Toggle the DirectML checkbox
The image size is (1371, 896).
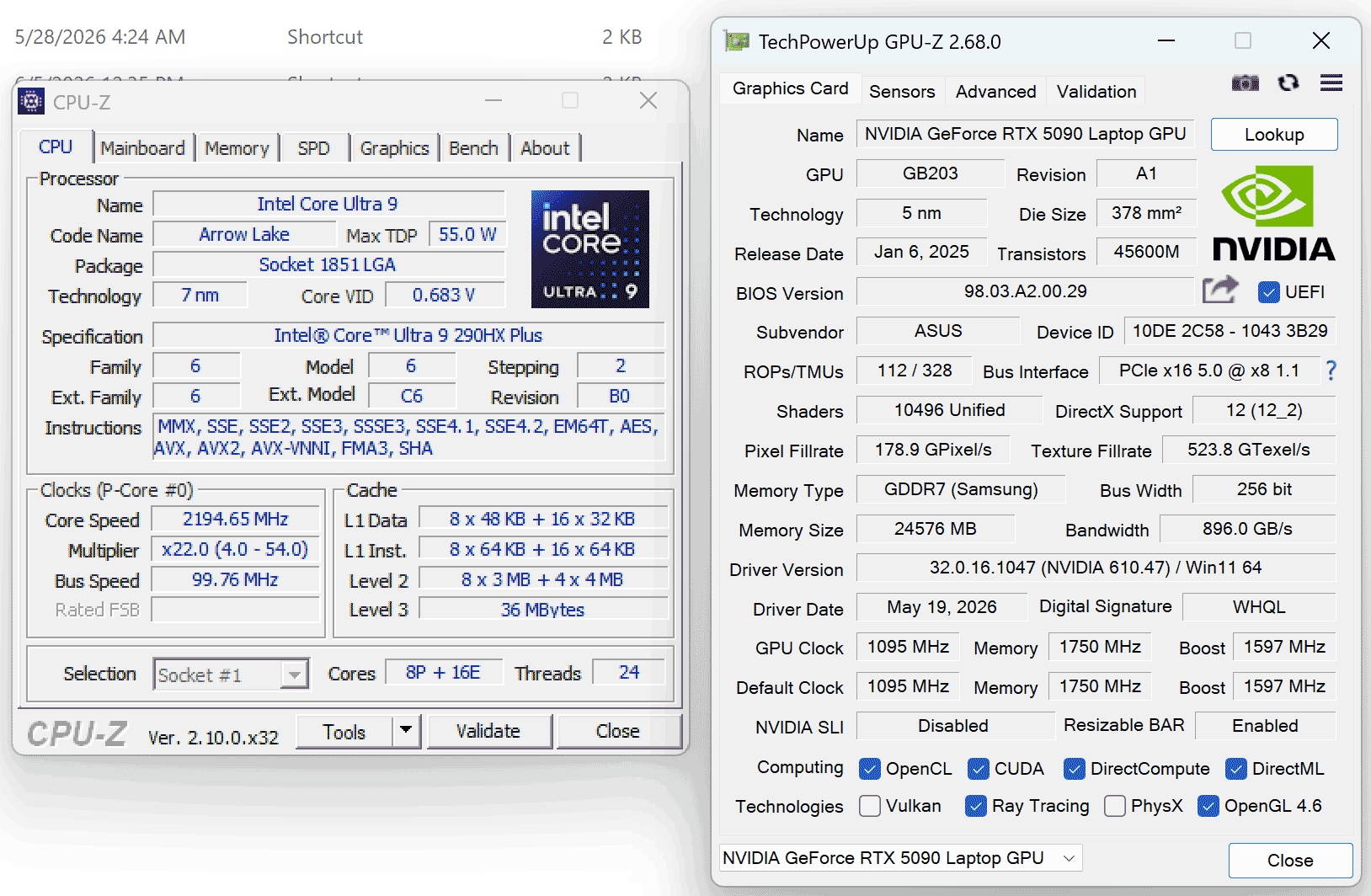pos(1236,769)
